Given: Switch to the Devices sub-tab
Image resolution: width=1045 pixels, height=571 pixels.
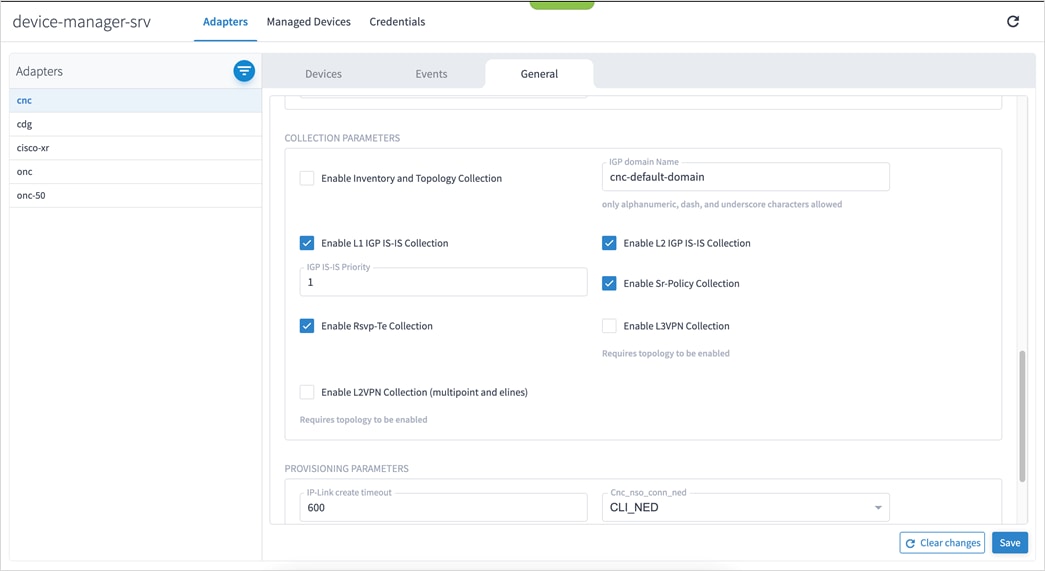Looking at the screenshot, I should 323,74.
